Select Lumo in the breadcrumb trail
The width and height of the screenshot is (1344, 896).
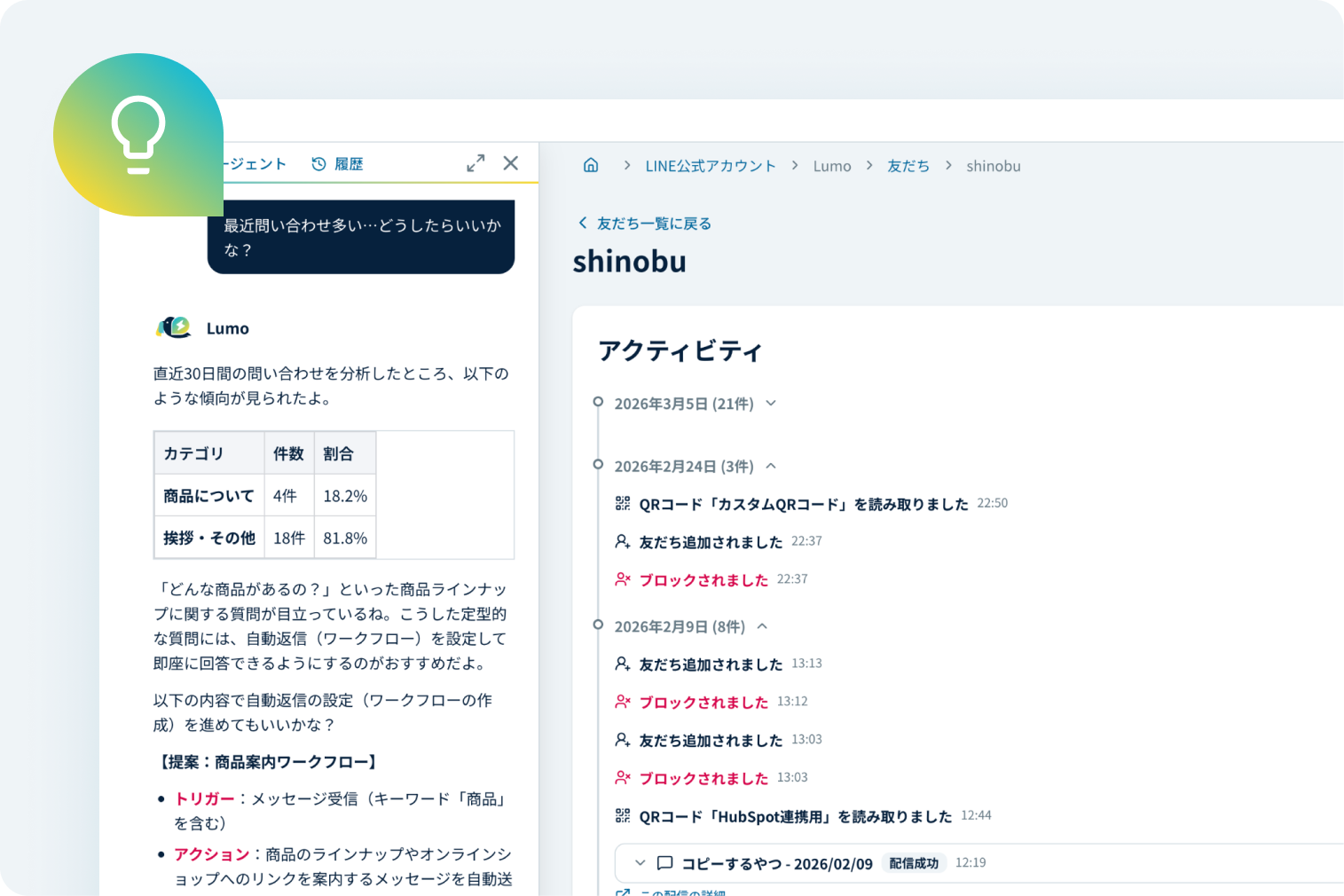(831, 165)
